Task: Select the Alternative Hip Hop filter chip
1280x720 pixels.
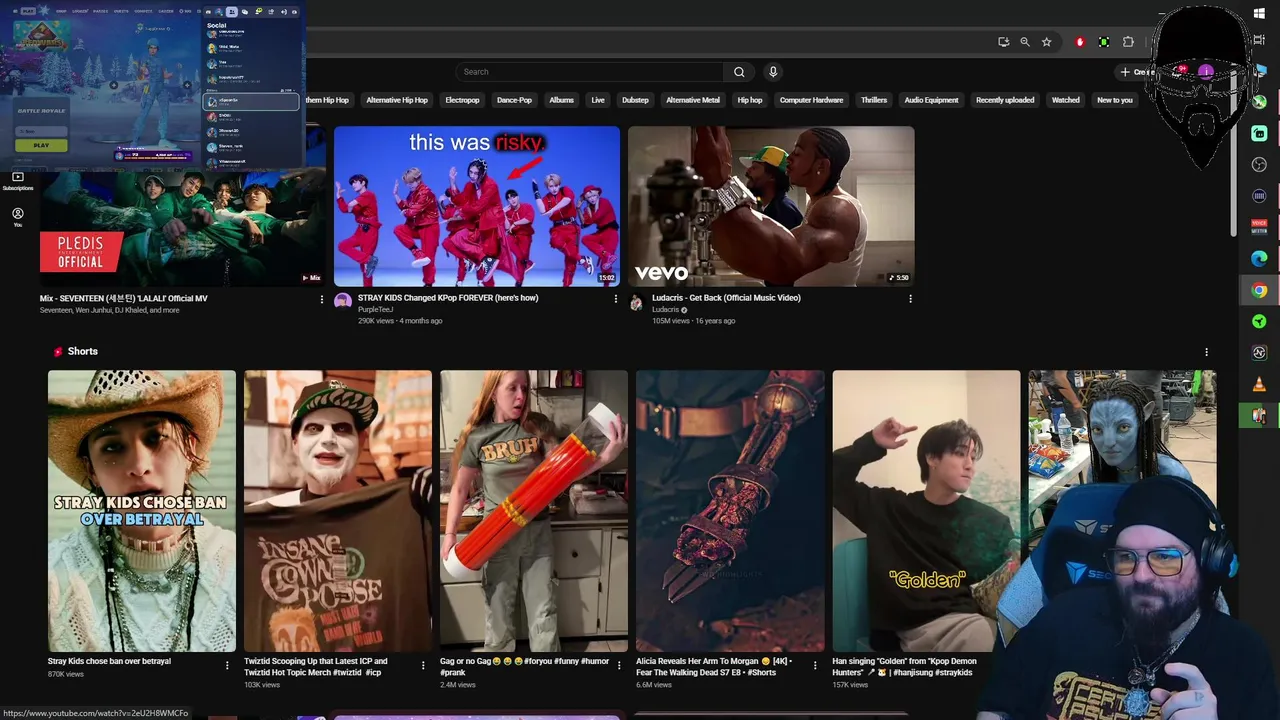Action: pyautogui.click(x=397, y=100)
